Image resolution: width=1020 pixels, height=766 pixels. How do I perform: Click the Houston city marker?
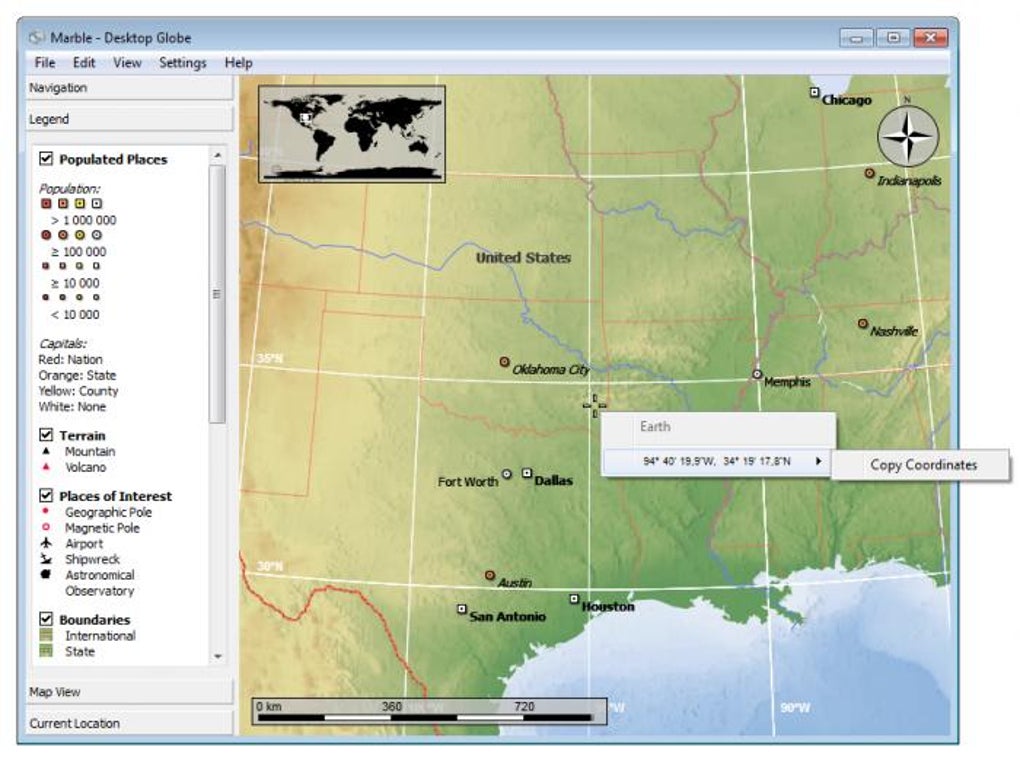[x=574, y=598]
